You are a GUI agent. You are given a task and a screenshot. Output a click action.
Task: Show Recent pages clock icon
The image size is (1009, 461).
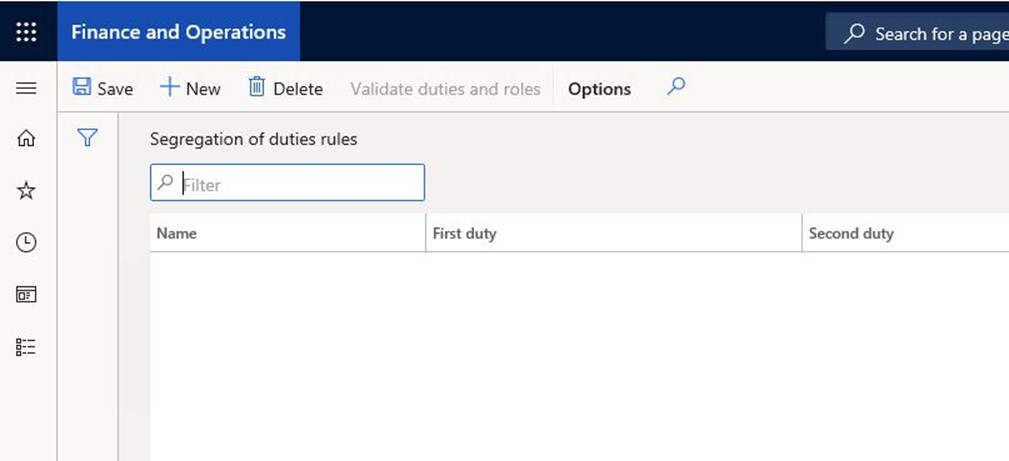[x=26, y=243]
